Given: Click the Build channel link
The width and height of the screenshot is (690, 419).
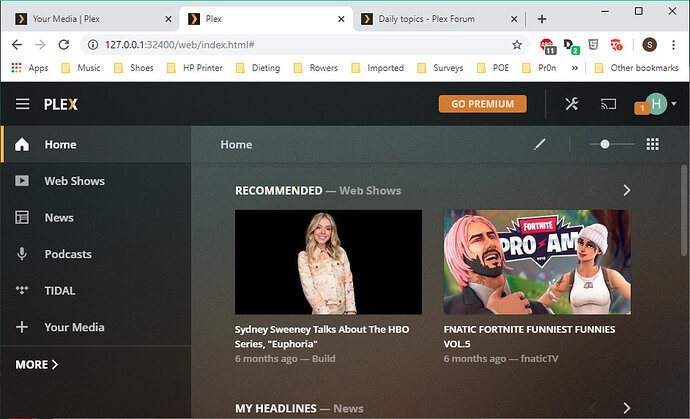Looking at the screenshot, I should 323,359.
